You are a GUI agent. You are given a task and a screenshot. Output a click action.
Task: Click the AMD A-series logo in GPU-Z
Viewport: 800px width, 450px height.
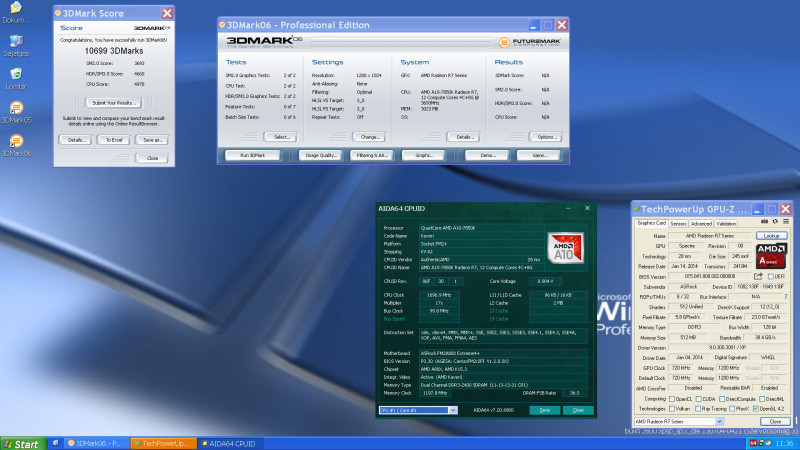(771, 256)
